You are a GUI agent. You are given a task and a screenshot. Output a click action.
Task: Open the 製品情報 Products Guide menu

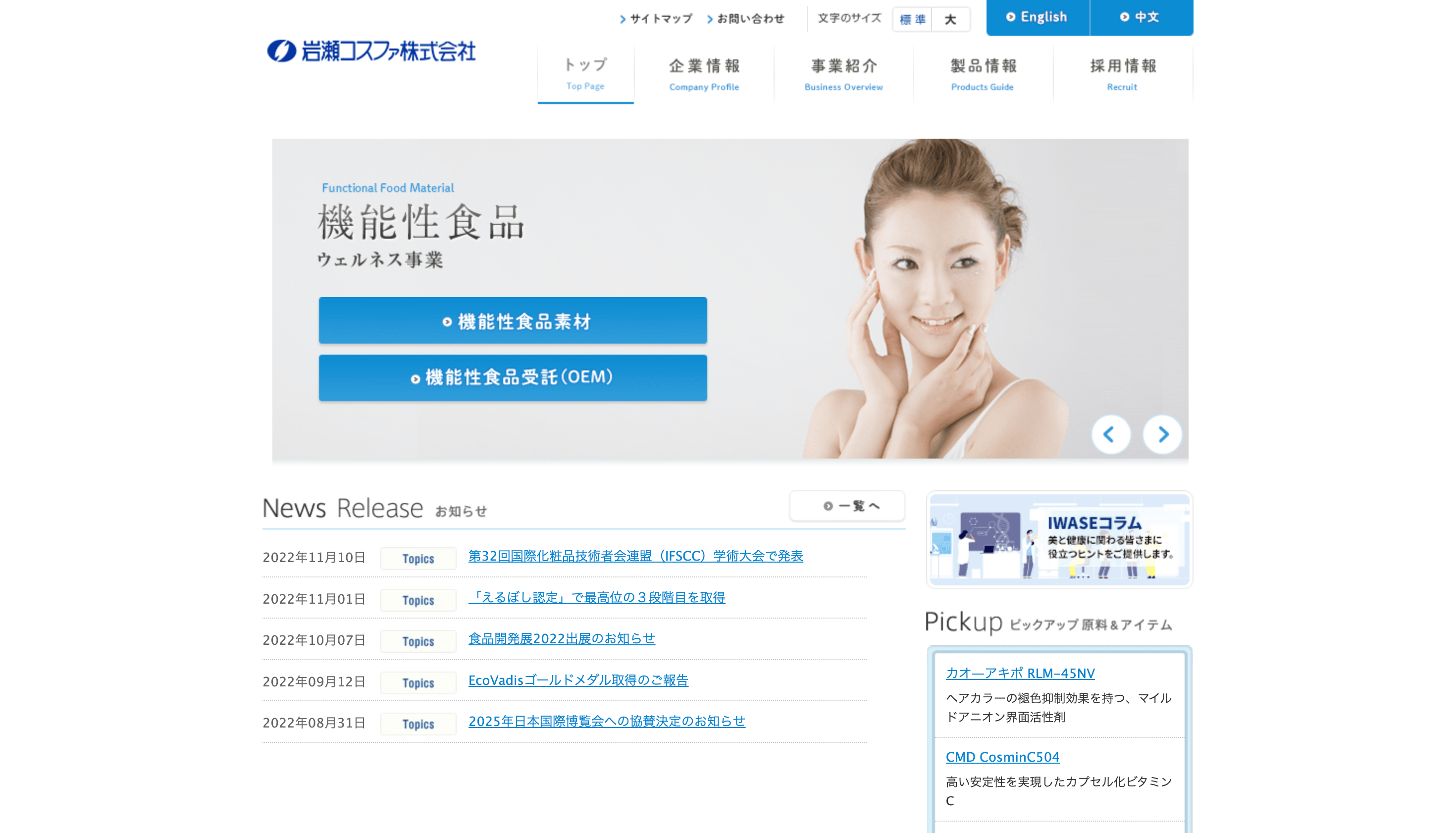[983, 73]
